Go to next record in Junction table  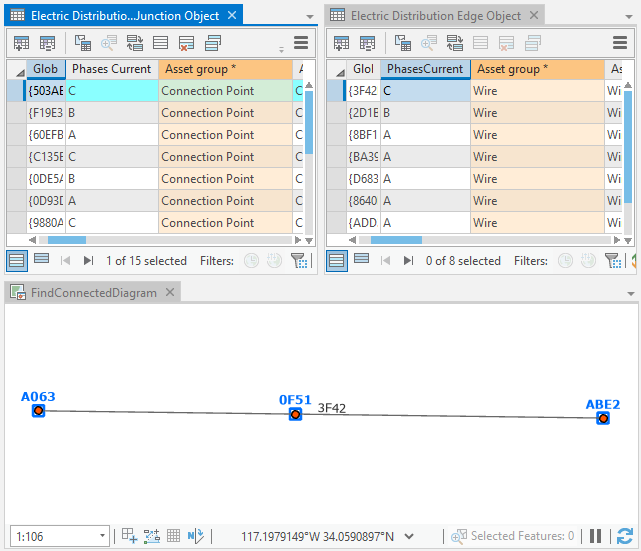pos(89,261)
